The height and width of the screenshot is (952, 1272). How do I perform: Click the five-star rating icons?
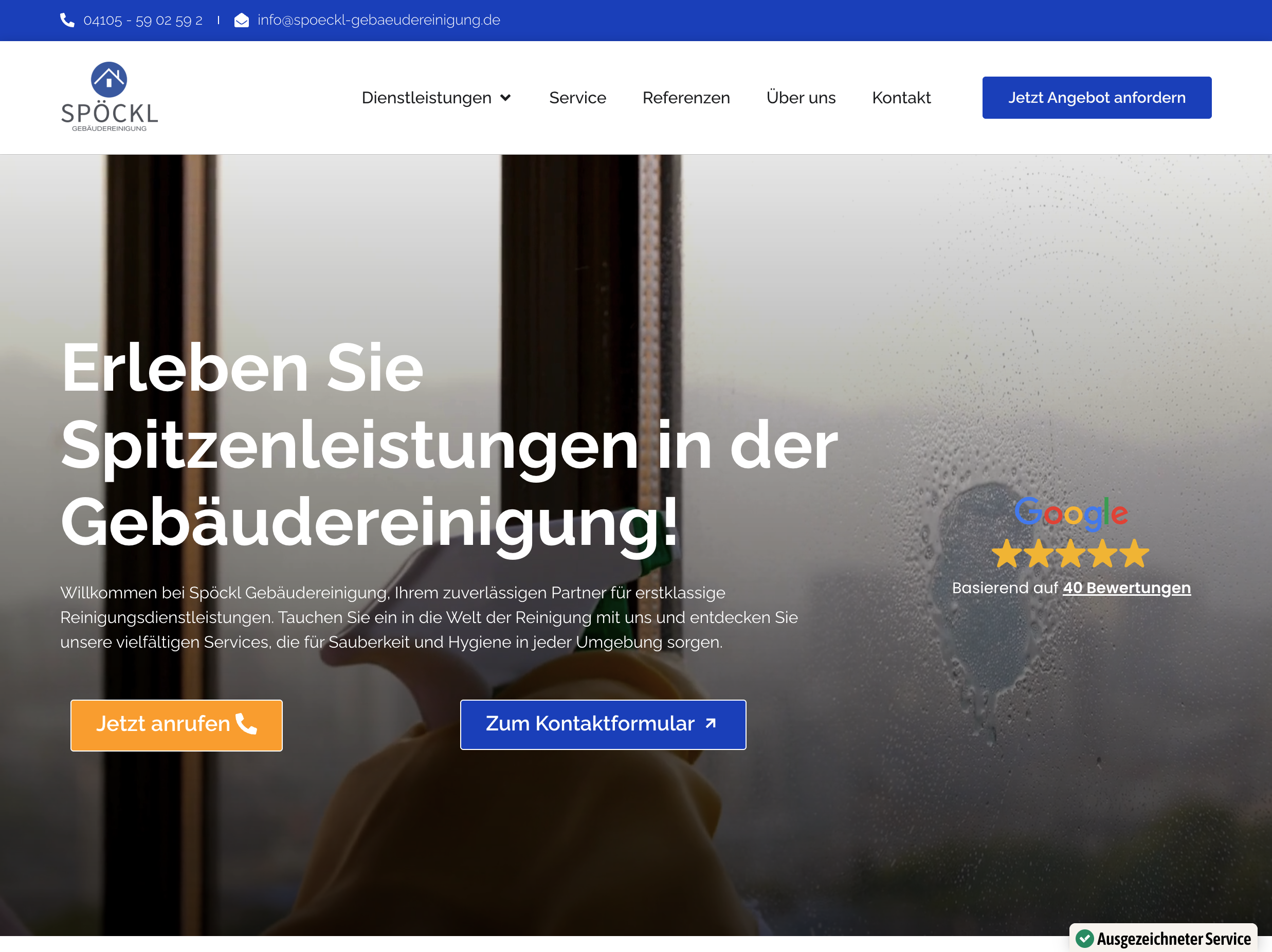(x=1071, y=554)
